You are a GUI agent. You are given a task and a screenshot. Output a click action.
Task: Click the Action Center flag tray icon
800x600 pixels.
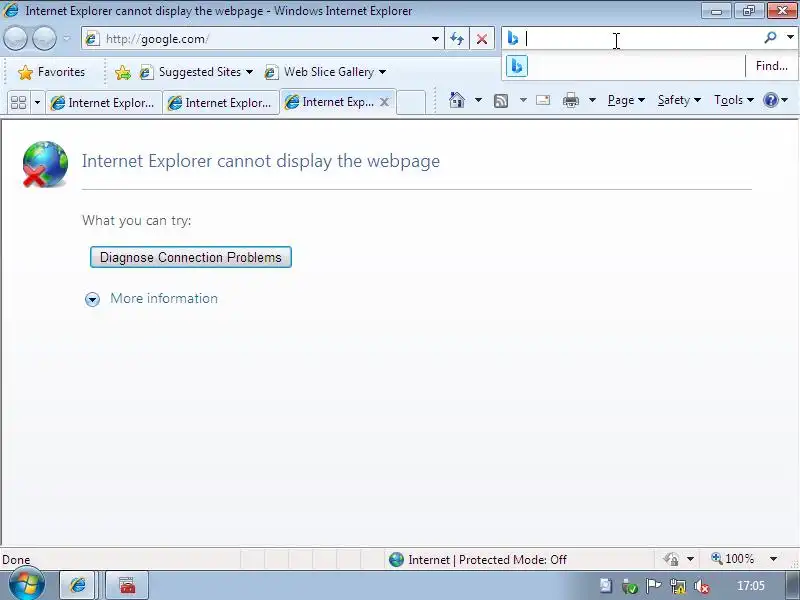point(654,587)
